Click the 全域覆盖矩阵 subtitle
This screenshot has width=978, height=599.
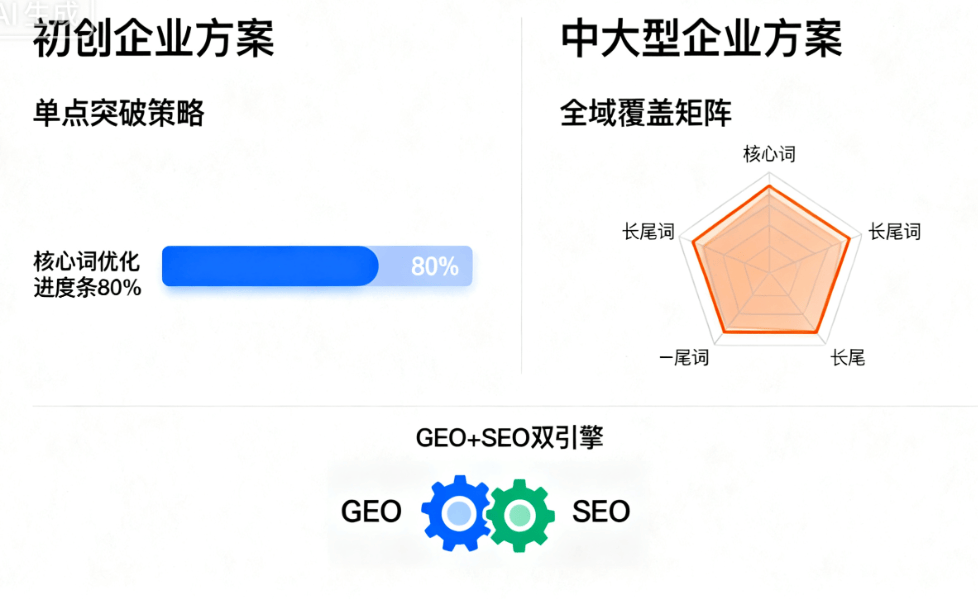[646, 113]
